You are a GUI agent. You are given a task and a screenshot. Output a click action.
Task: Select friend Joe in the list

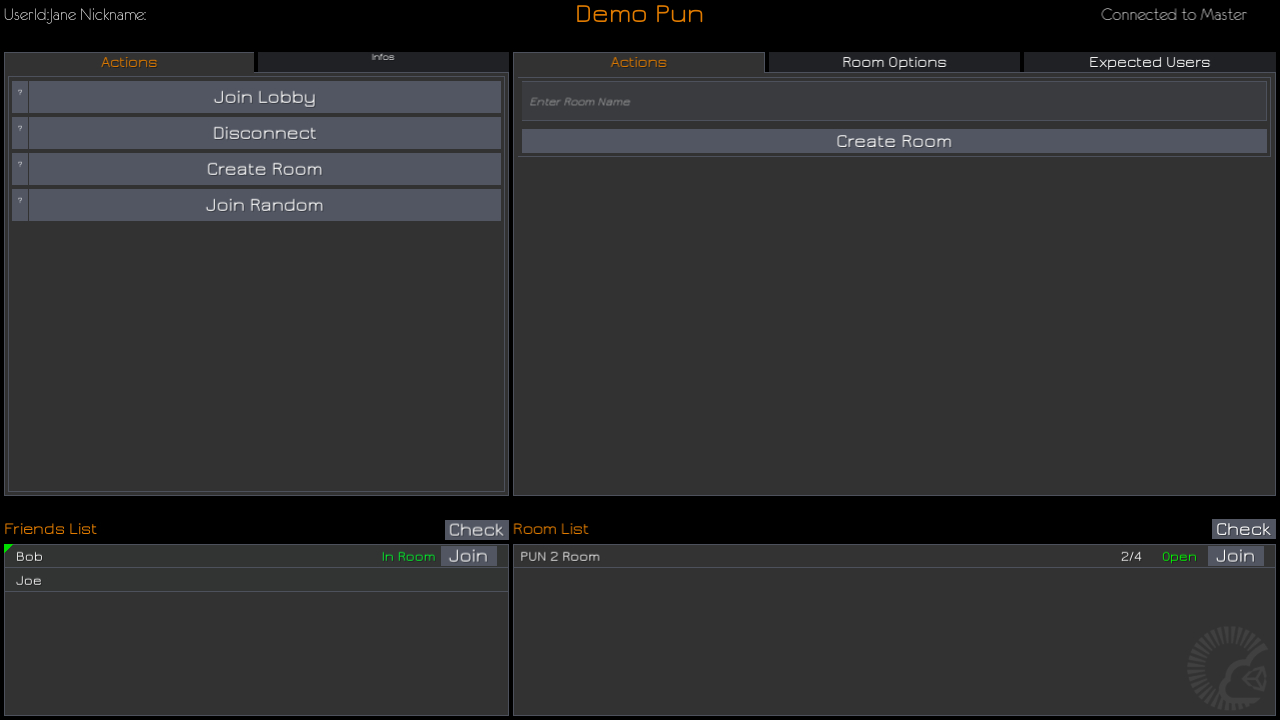pyautogui.click(x=256, y=580)
